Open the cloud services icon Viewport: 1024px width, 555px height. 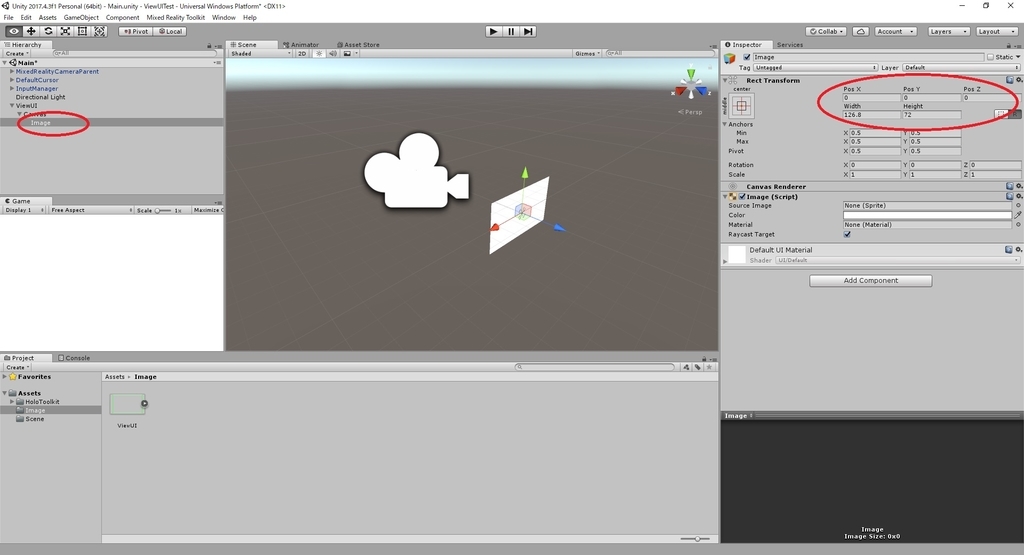pos(861,31)
